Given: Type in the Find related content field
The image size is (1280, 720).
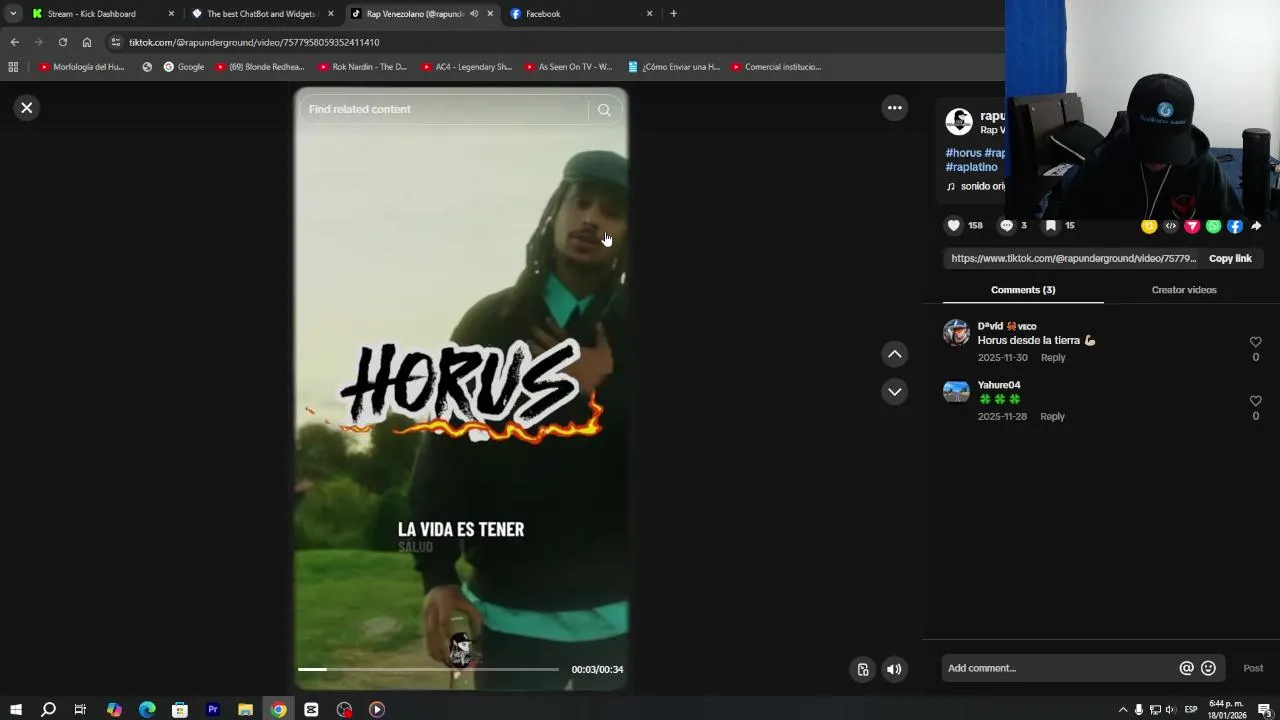Looking at the screenshot, I should click(x=445, y=110).
